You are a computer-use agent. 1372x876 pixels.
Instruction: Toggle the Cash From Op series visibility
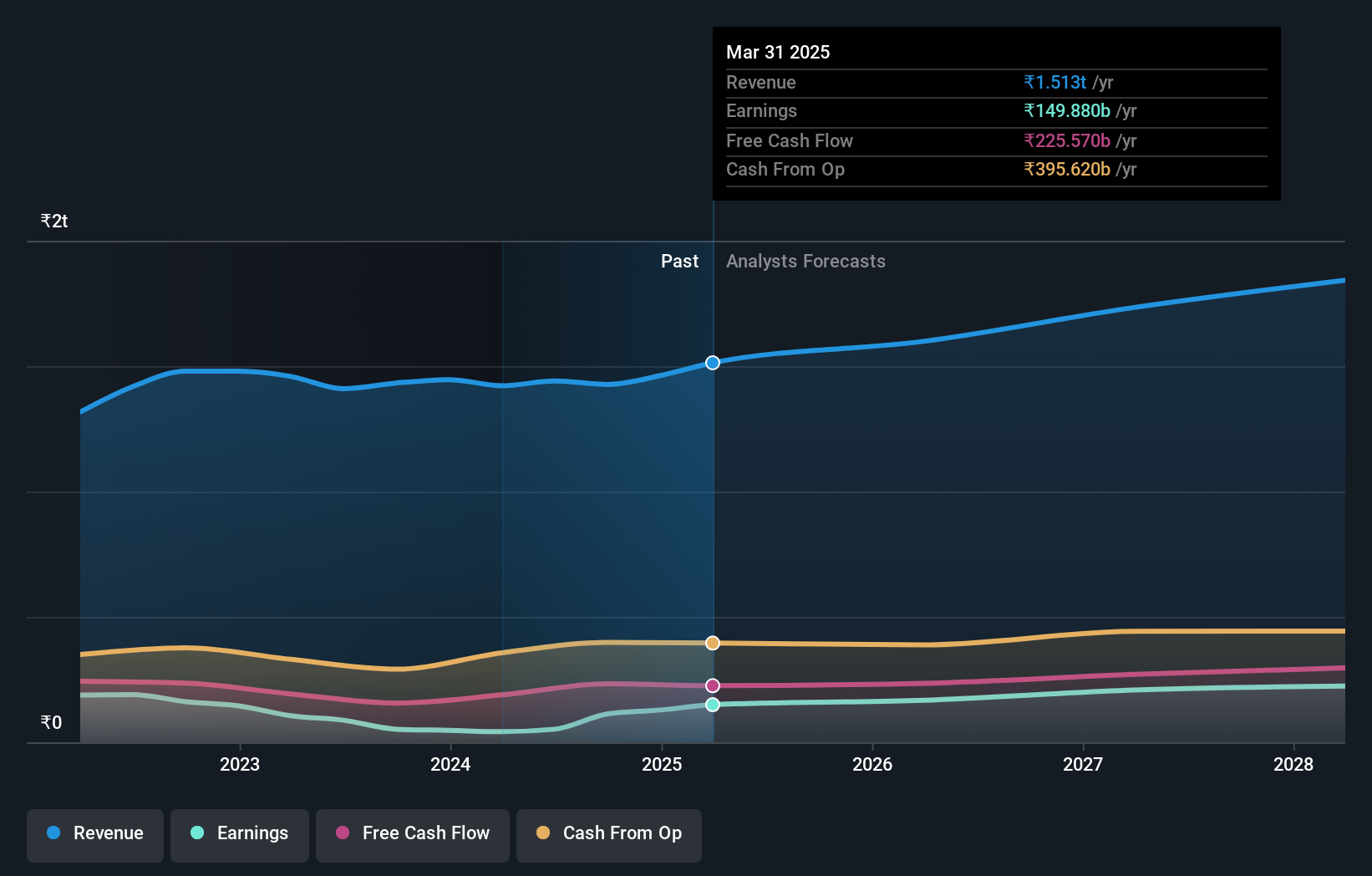point(608,835)
